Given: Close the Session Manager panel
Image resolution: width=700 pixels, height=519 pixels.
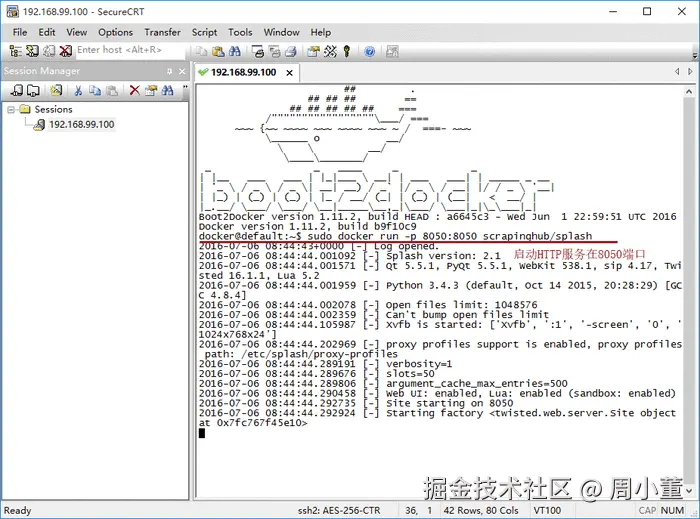Looking at the screenshot, I should pyautogui.click(x=182, y=71).
